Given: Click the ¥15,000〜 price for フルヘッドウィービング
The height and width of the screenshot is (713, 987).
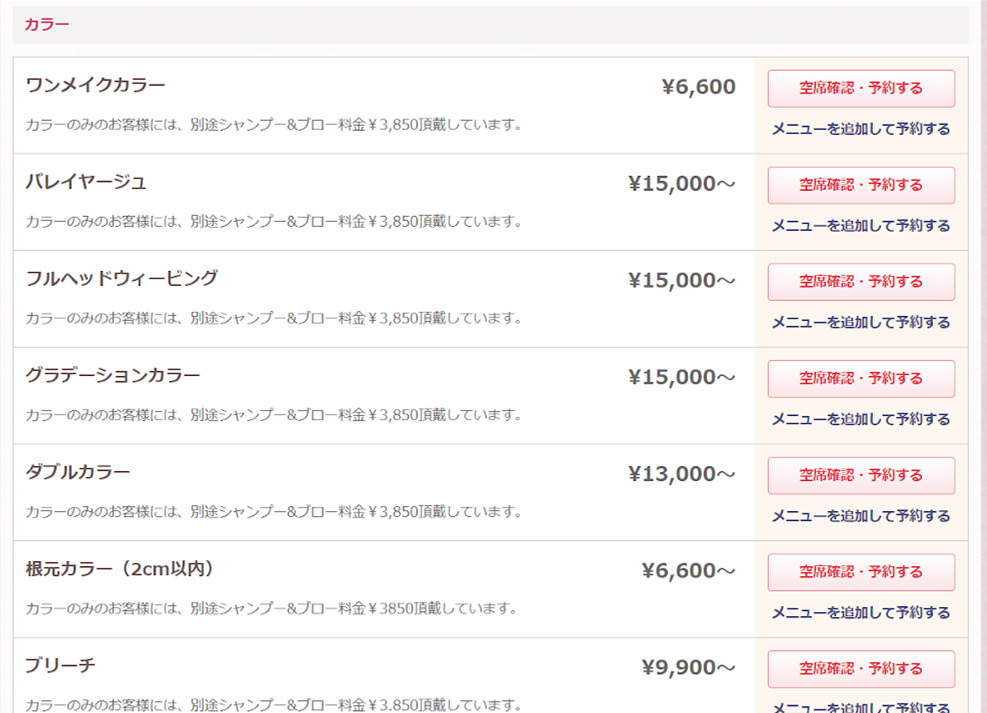Looking at the screenshot, I should 681,281.
